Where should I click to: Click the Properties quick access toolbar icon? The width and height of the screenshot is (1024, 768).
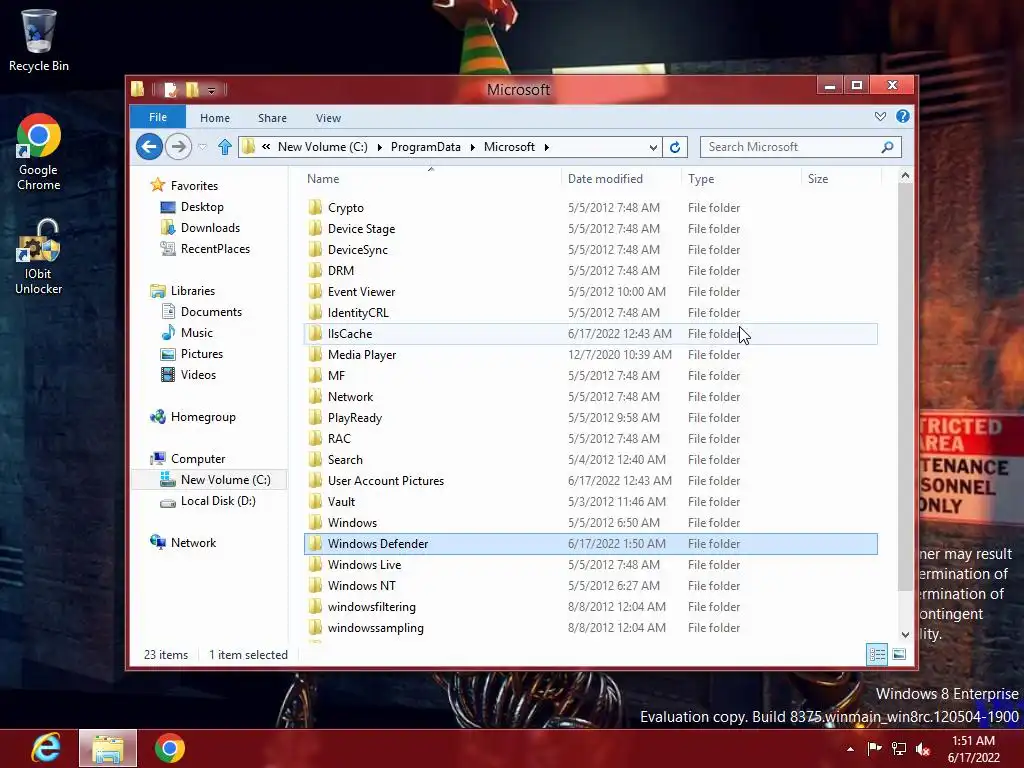pos(170,89)
